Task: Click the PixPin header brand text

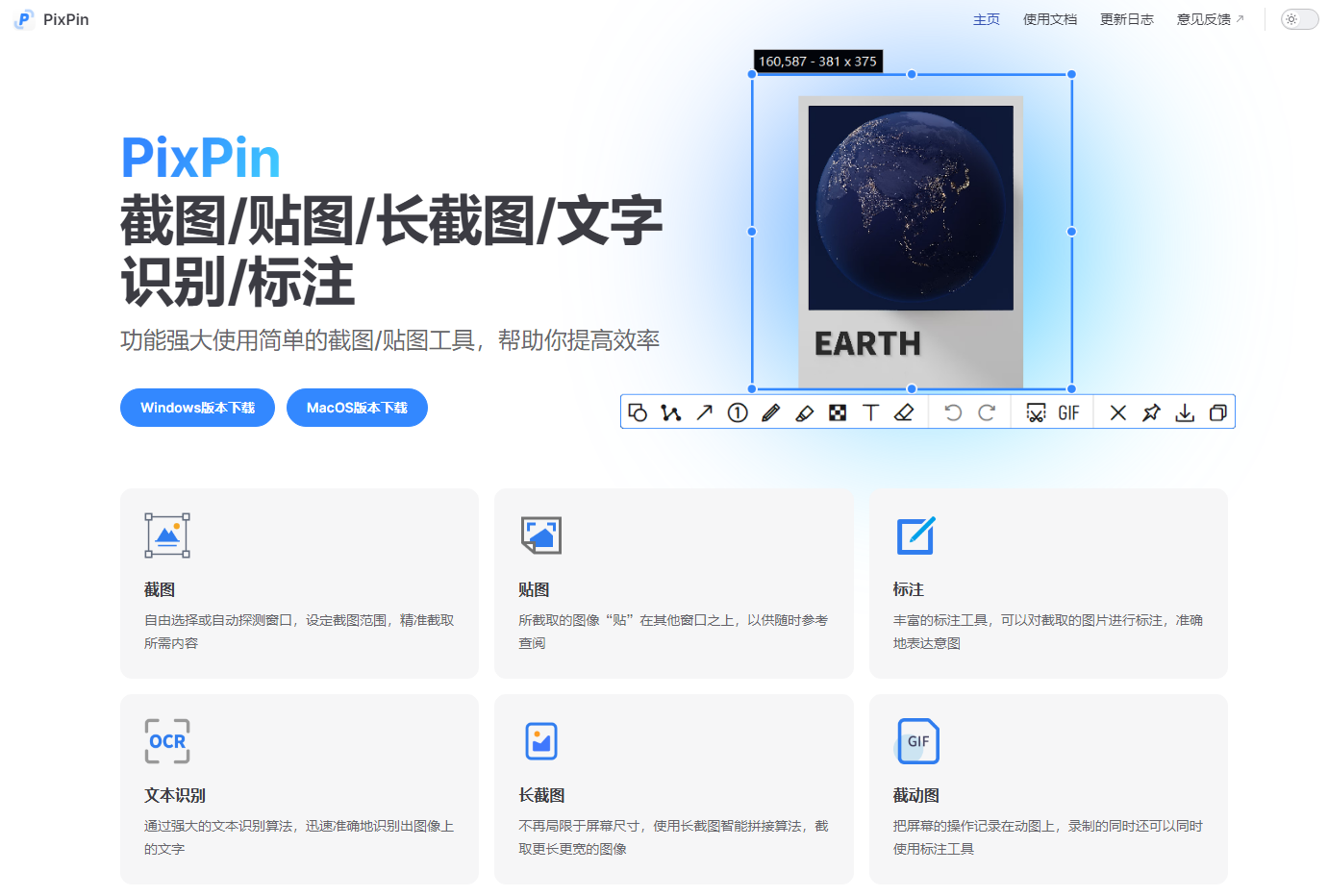Action: tap(66, 19)
